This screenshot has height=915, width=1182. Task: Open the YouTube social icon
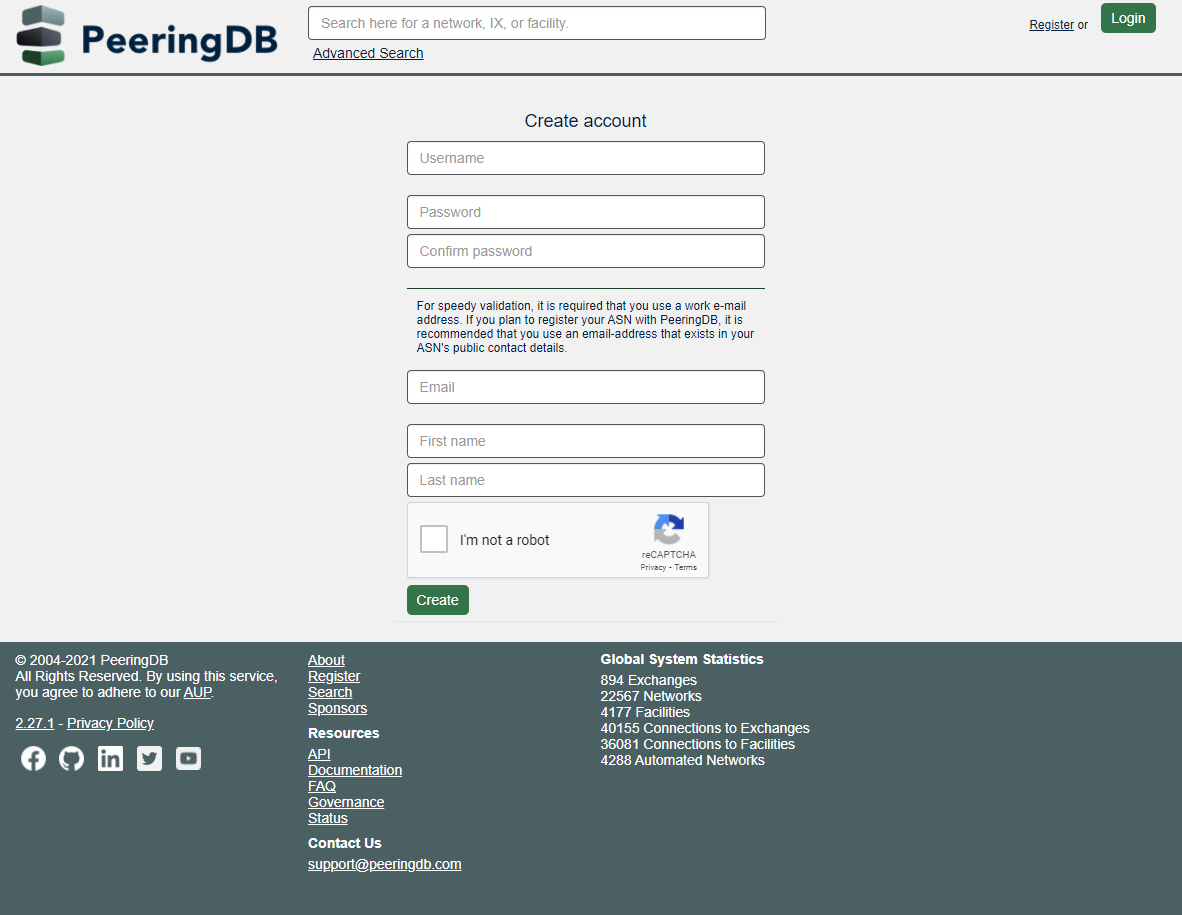(188, 759)
